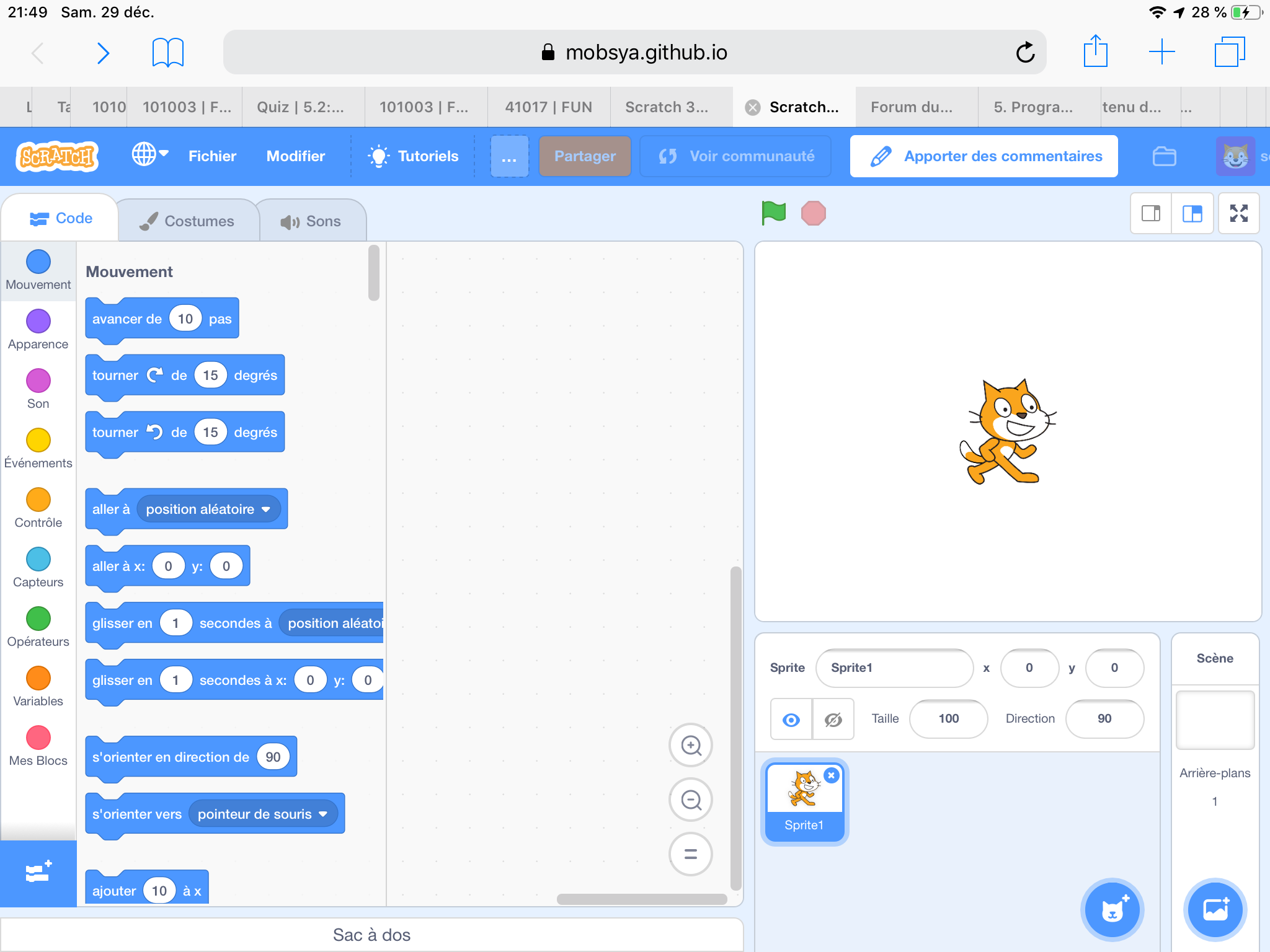Viewport: 1270px width, 952px height.
Task: Open My Stuff folder icon
Action: point(1164,156)
